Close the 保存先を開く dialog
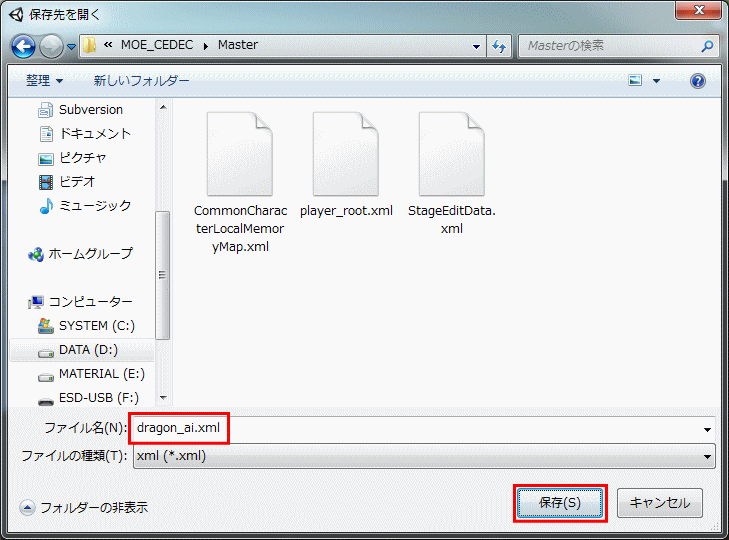Image resolution: width=729 pixels, height=540 pixels. 699,10
